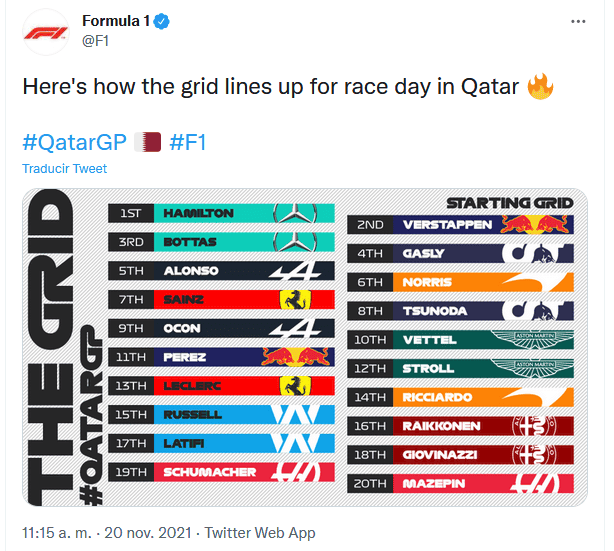
Task: Click the blue verified badge
Action: 161,21
